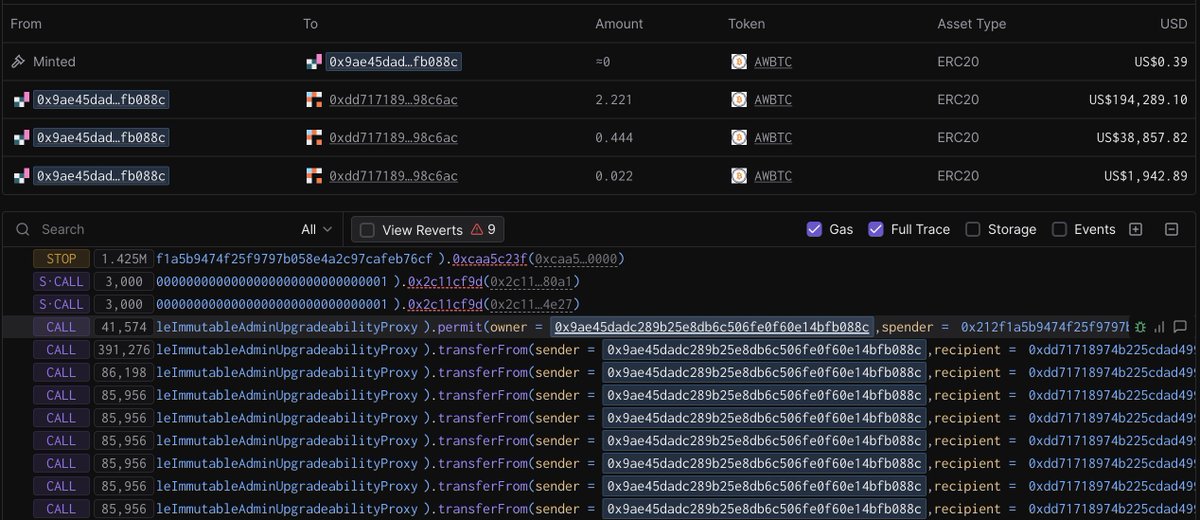Click the gas profile bars icon on permit row
The width and height of the screenshot is (1200, 520).
pos(1159,327)
